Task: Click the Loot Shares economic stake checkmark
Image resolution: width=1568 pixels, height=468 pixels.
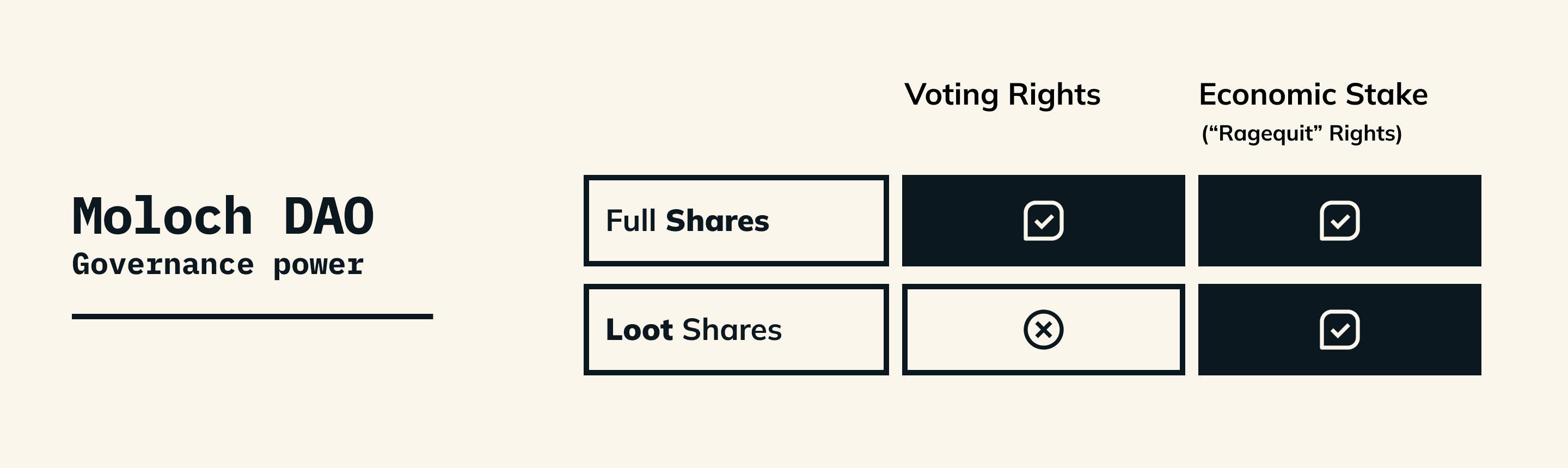Action: click(x=1339, y=330)
